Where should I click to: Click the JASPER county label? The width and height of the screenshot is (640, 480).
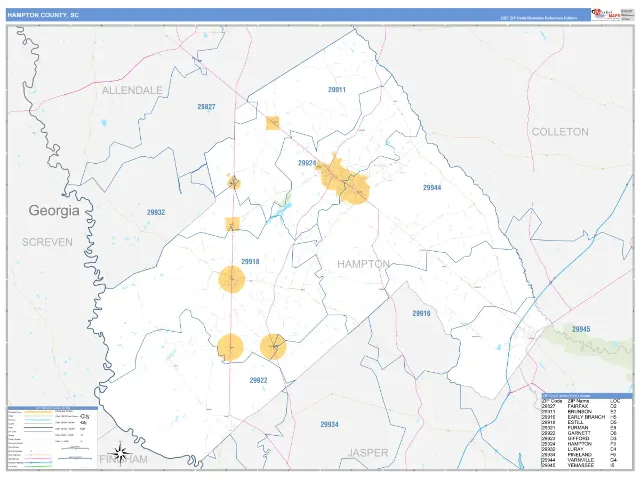click(x=368, y=453)
